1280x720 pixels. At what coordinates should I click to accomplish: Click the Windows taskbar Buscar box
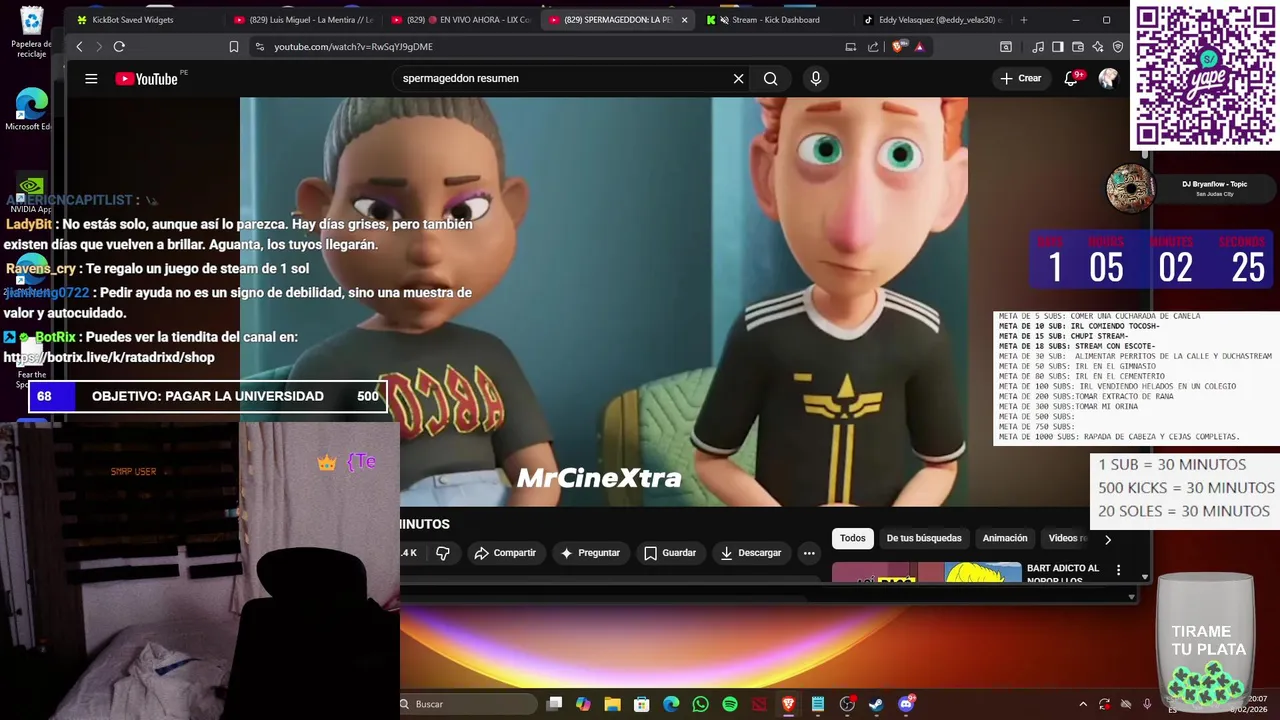point(467,704)
